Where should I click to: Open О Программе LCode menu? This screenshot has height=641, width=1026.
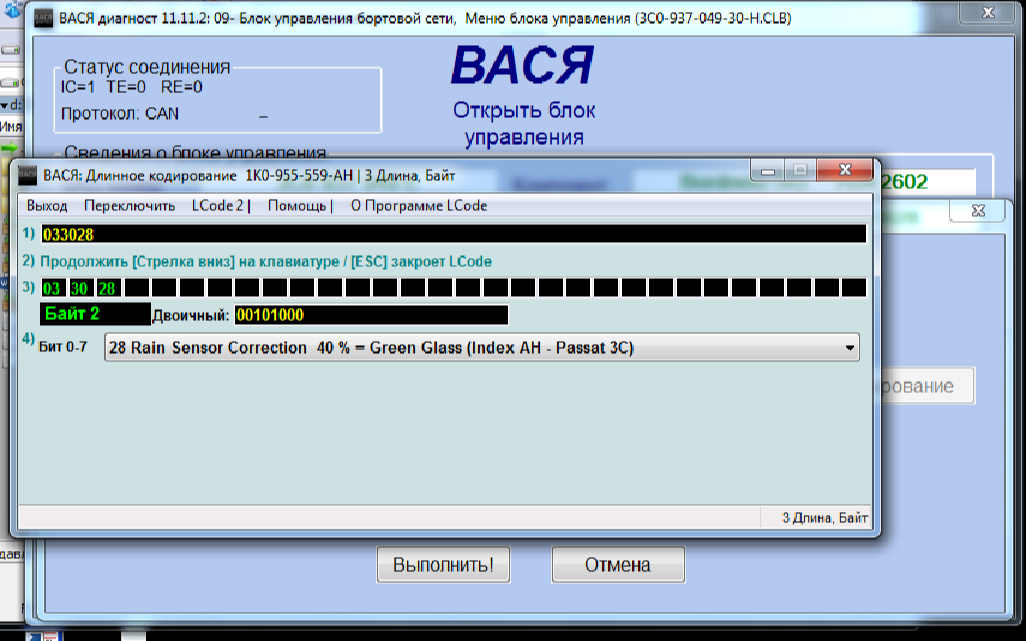(419, 205)
